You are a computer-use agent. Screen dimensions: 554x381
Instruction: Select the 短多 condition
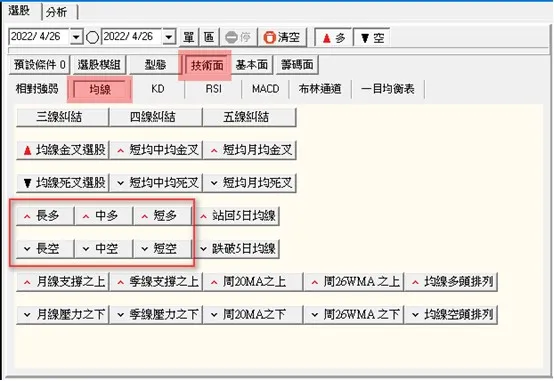click(x=162, y=216)
